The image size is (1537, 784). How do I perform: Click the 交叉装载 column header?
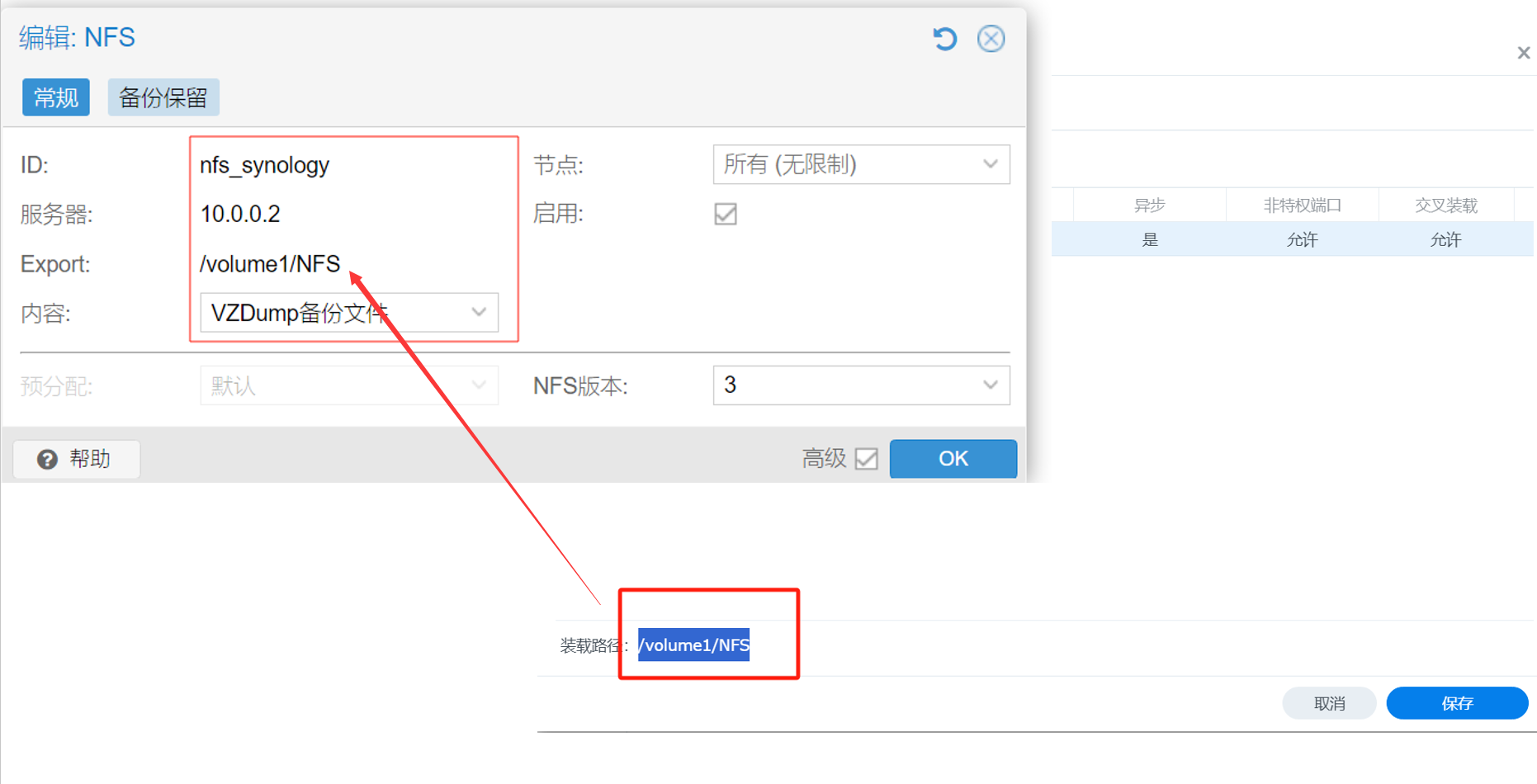coord(1445,205)
